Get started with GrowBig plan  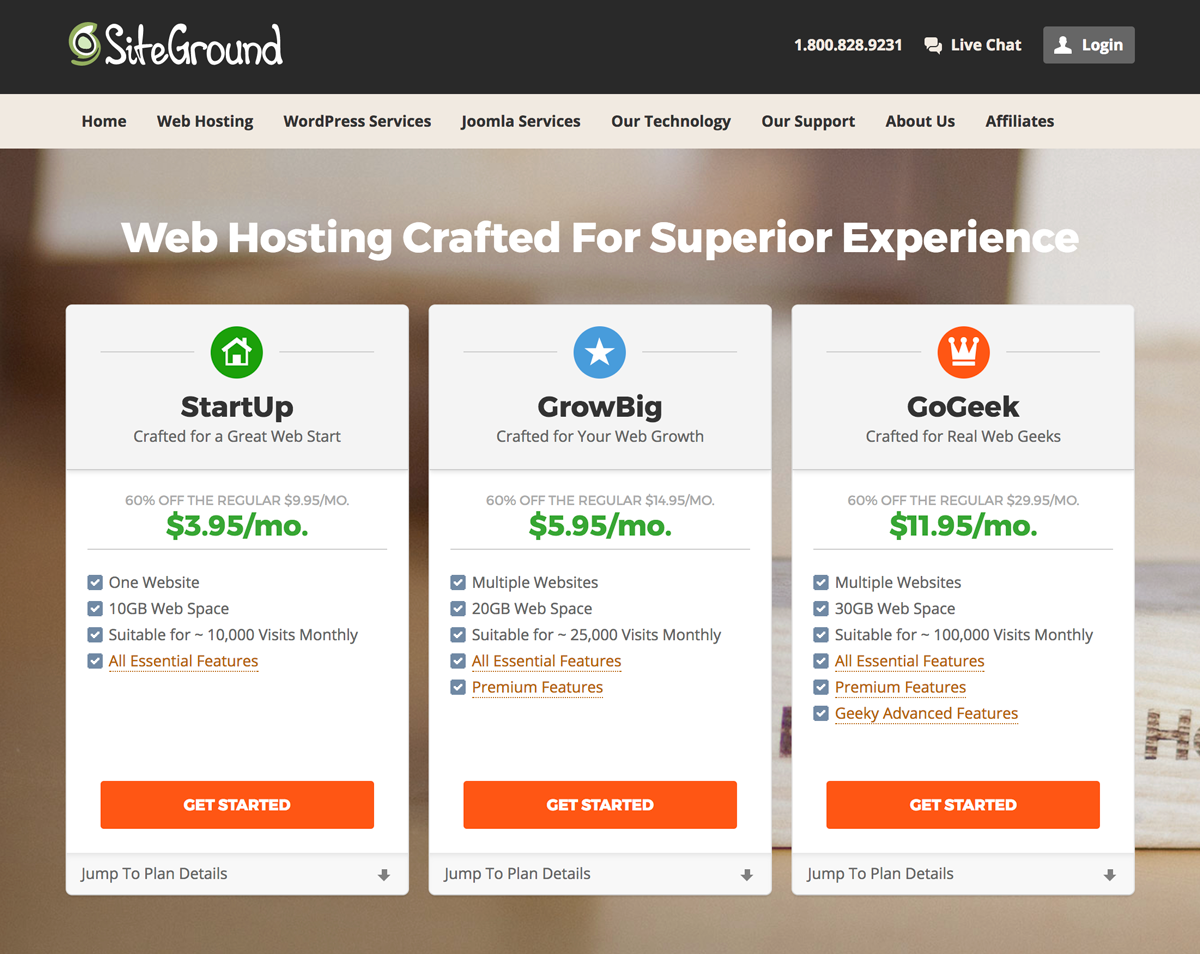[x=600, y=805]
